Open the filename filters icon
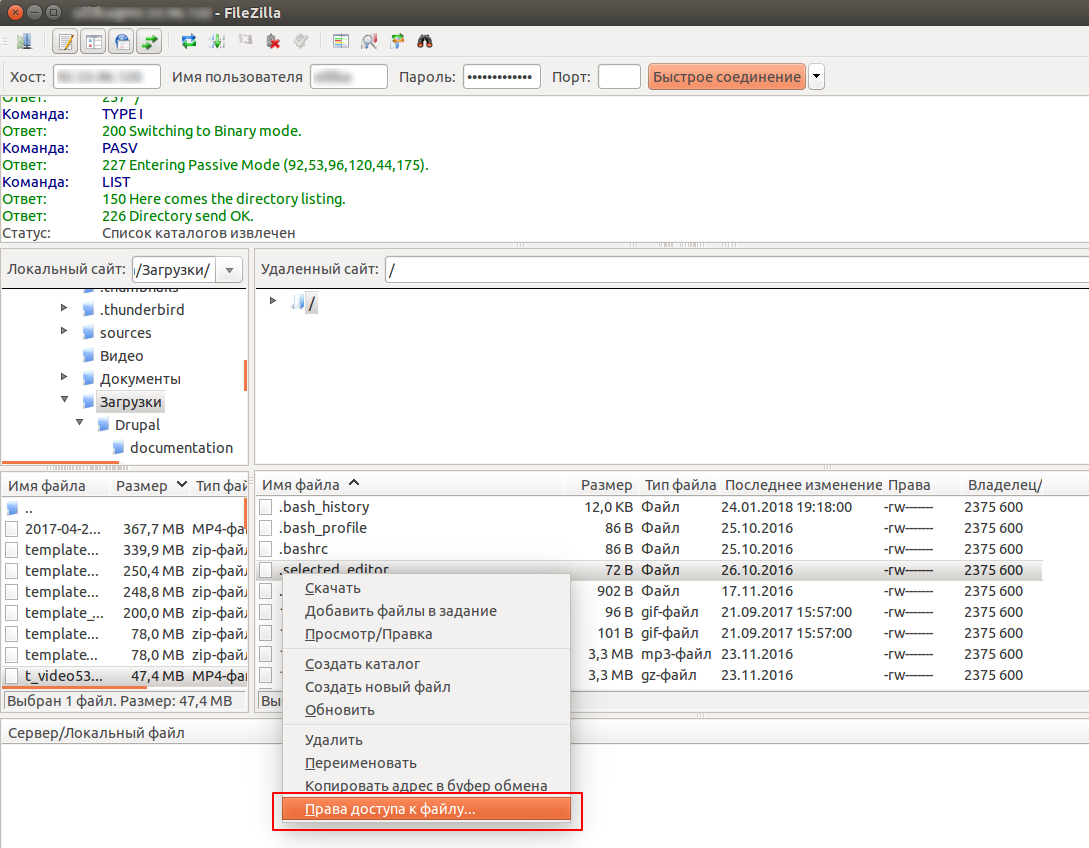 (341, 42)
